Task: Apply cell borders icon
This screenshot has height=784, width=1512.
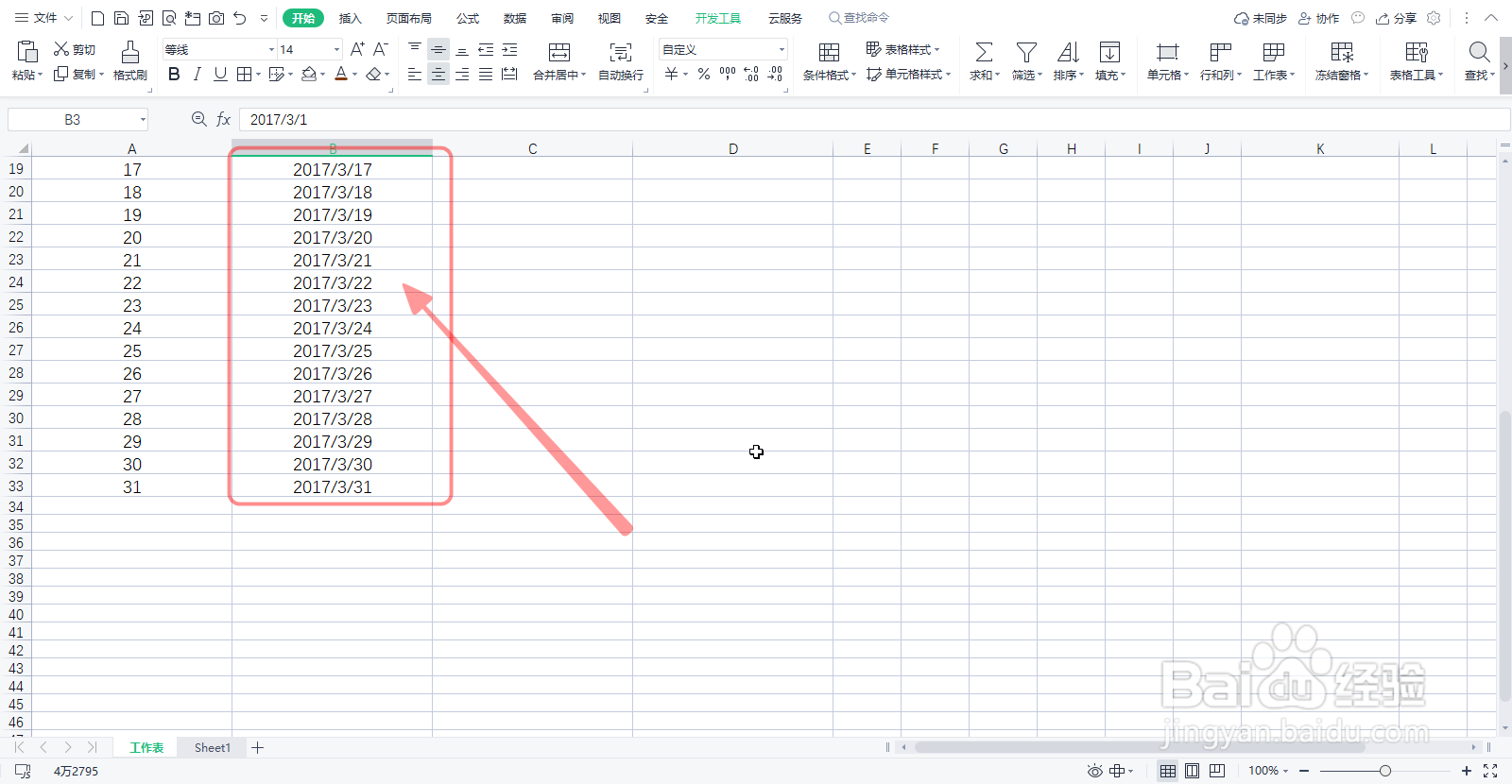Action: point(245,74)
